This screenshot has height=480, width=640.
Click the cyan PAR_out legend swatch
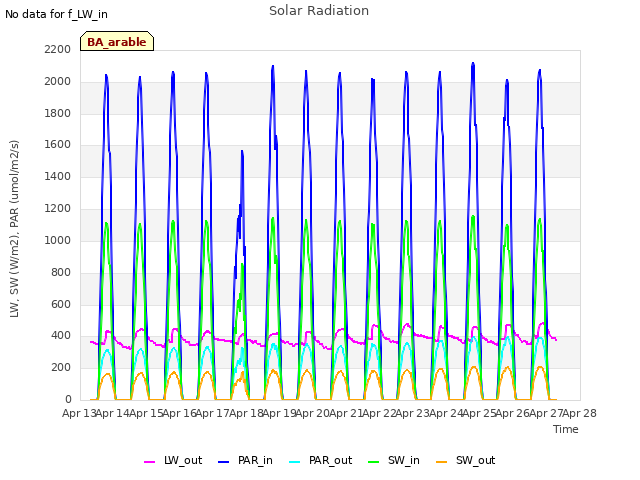(x=295, y=462)
